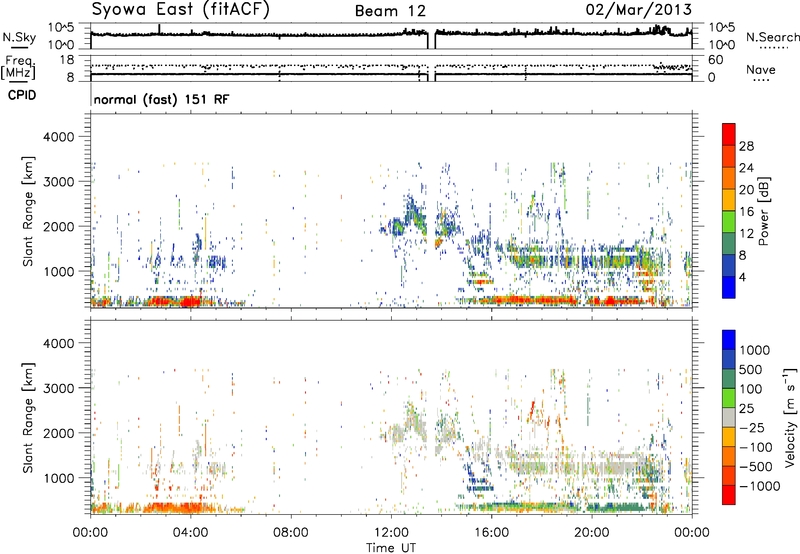
Task: Click the "18" tick on the frequency axis
Action: coord(67,59)
